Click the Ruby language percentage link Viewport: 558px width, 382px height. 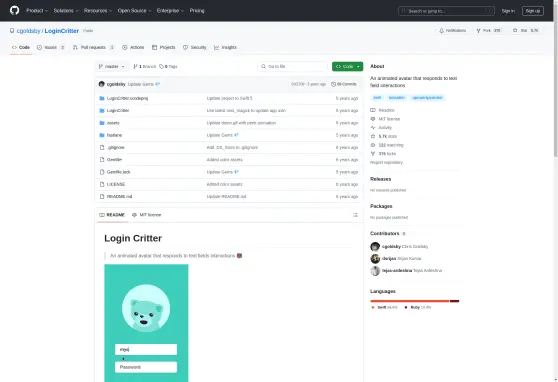coord(417,308)
